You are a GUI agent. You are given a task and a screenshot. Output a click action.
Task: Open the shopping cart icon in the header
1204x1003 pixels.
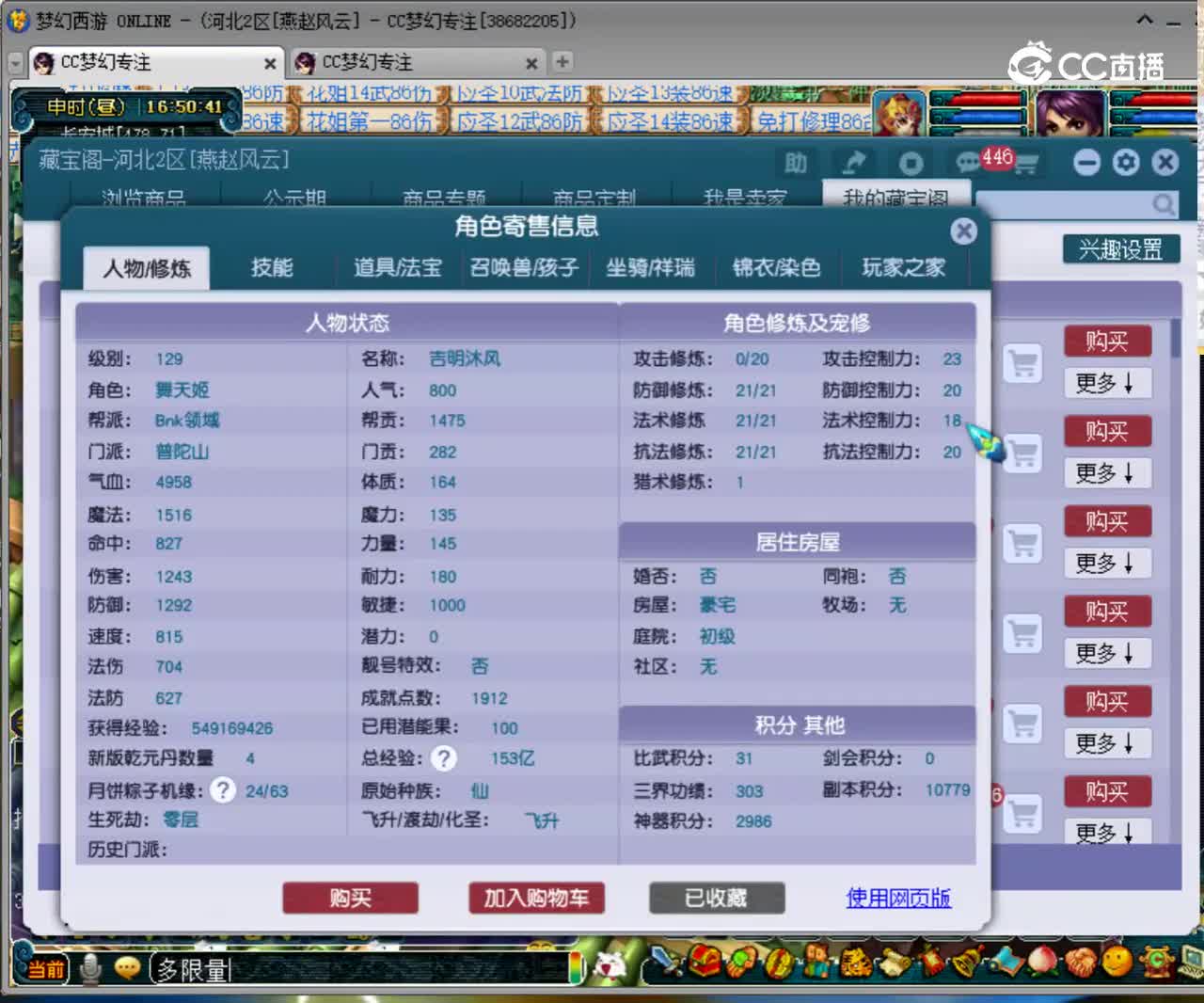click(x=1026, y=165)
